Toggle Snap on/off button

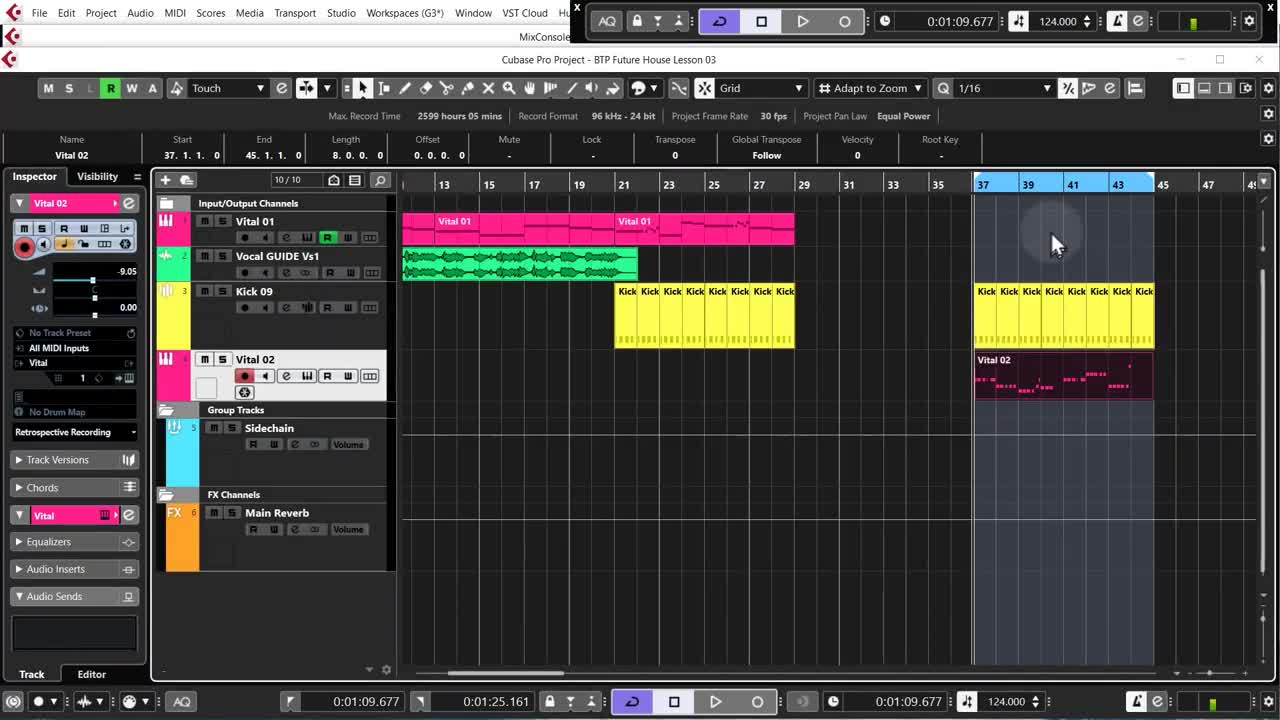pyautogui.click(x=705, y=88)
